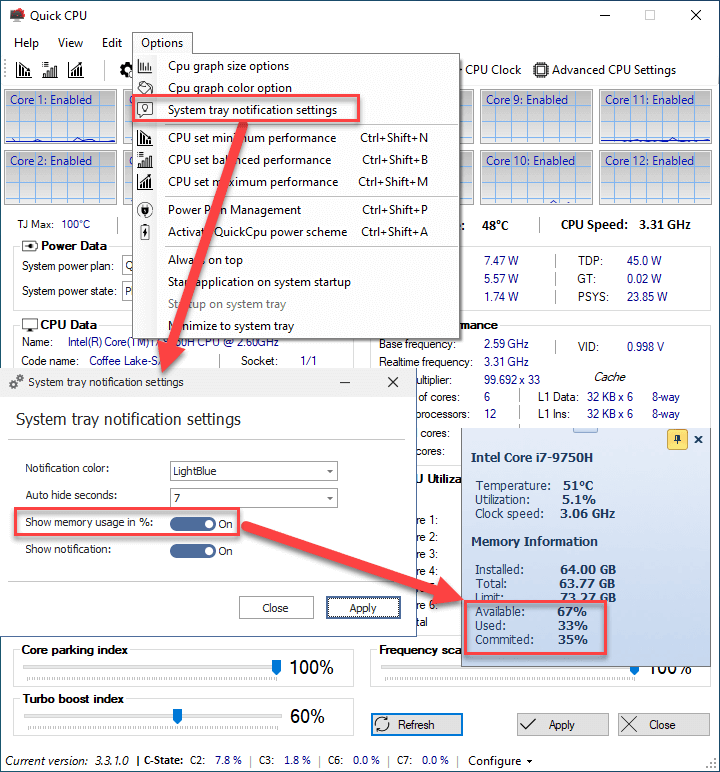720x772 pixels.
Task: Select Always on top menu option
Action: pos(205,260)
